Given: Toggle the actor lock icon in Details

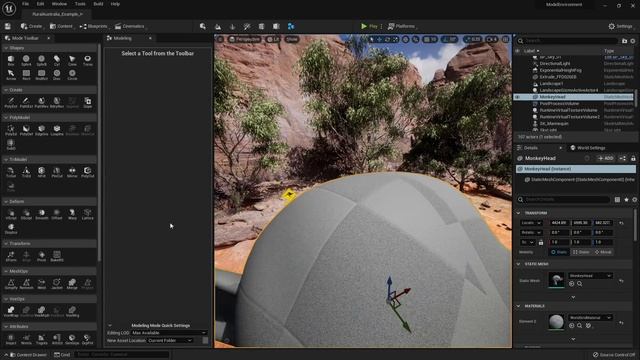Looking at the screenshot, I should [x=633, y=158].
